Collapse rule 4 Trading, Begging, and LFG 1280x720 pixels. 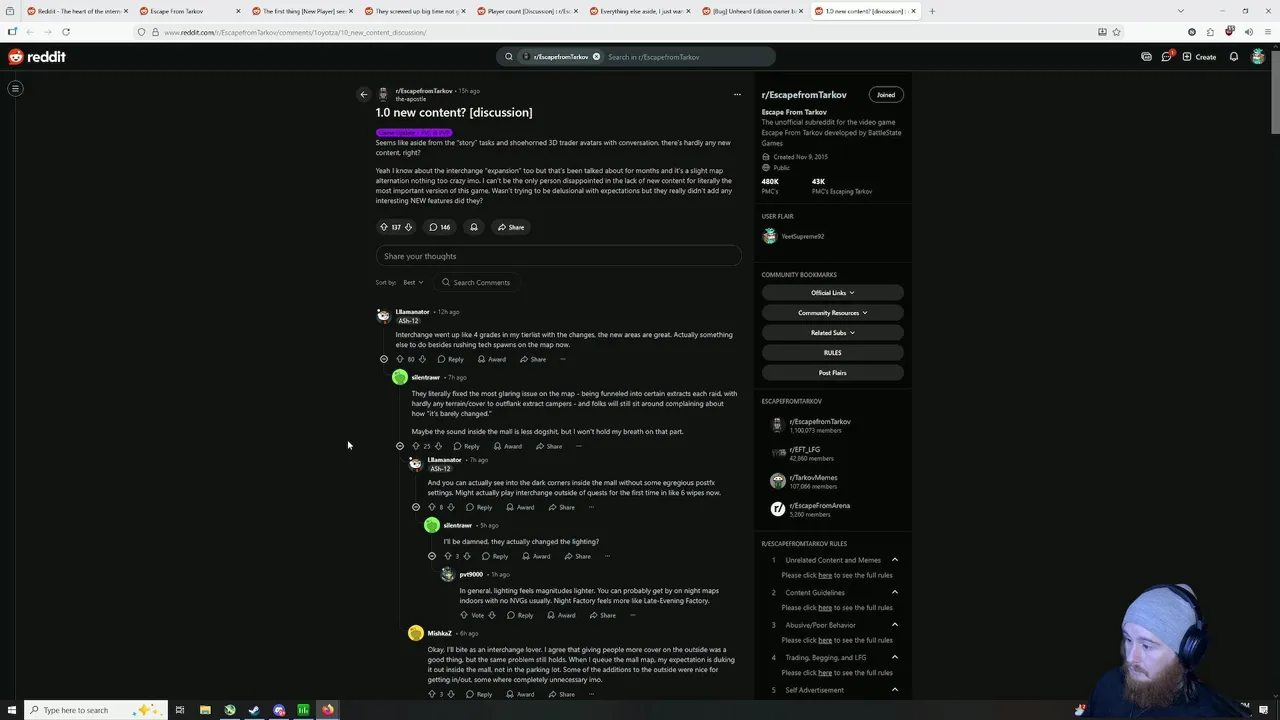pos(895,657)
